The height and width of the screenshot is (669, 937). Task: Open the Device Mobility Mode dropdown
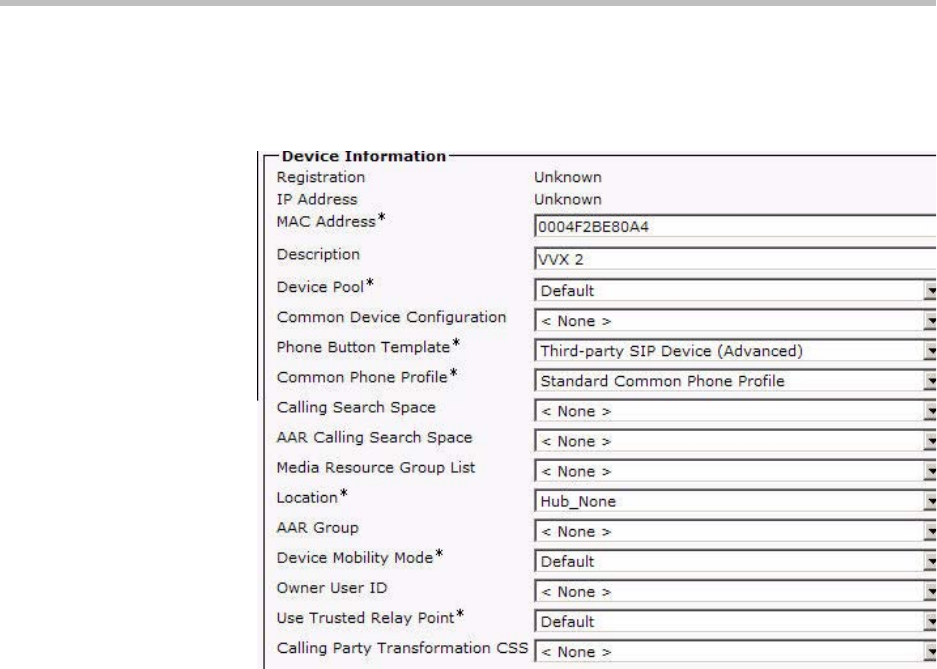click(735, 561)
